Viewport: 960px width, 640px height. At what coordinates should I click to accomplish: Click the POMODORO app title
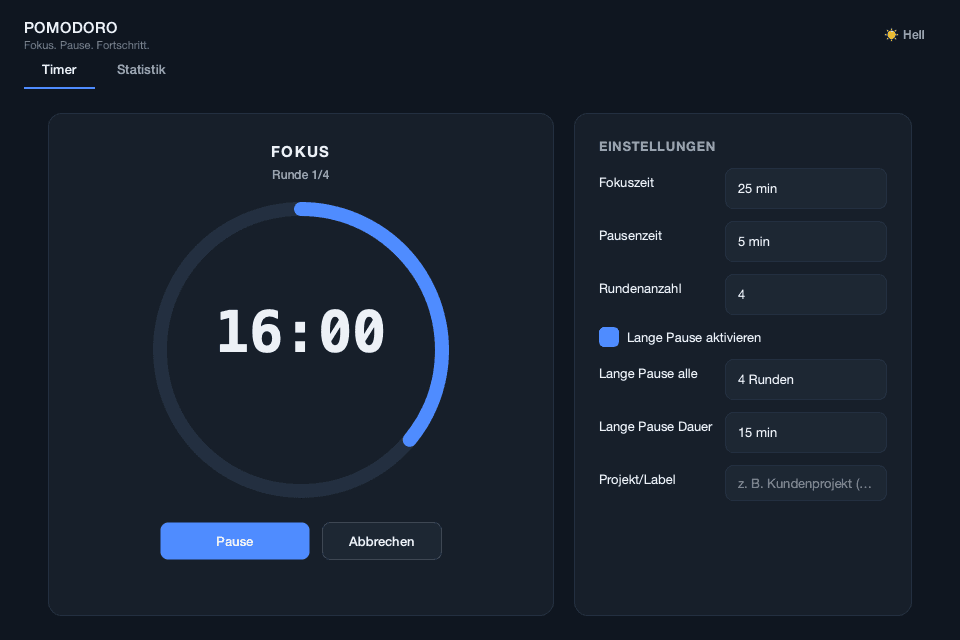70,28
